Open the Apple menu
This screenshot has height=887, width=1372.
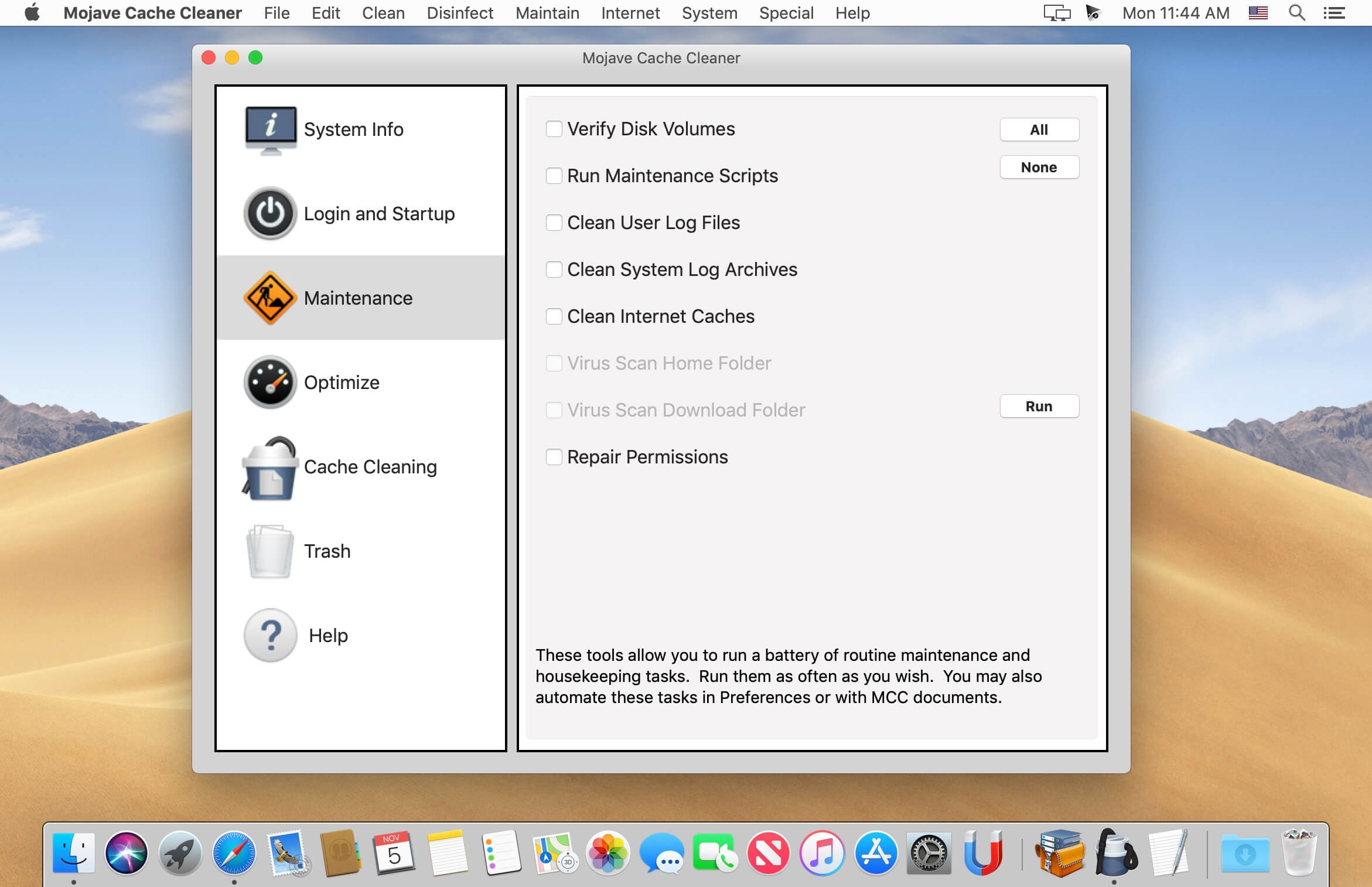(x=32, y=12)
